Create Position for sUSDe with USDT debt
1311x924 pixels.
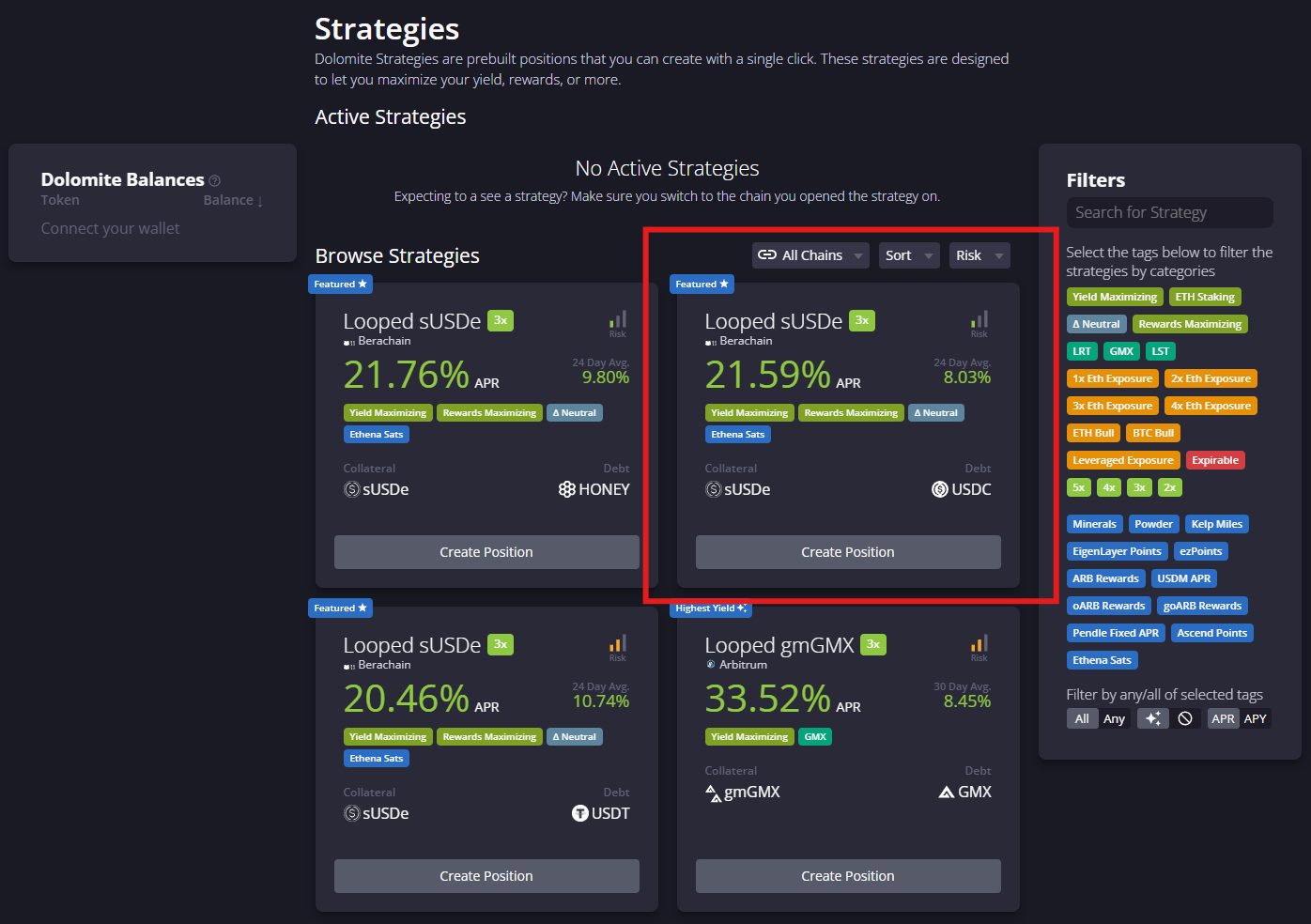486,876
